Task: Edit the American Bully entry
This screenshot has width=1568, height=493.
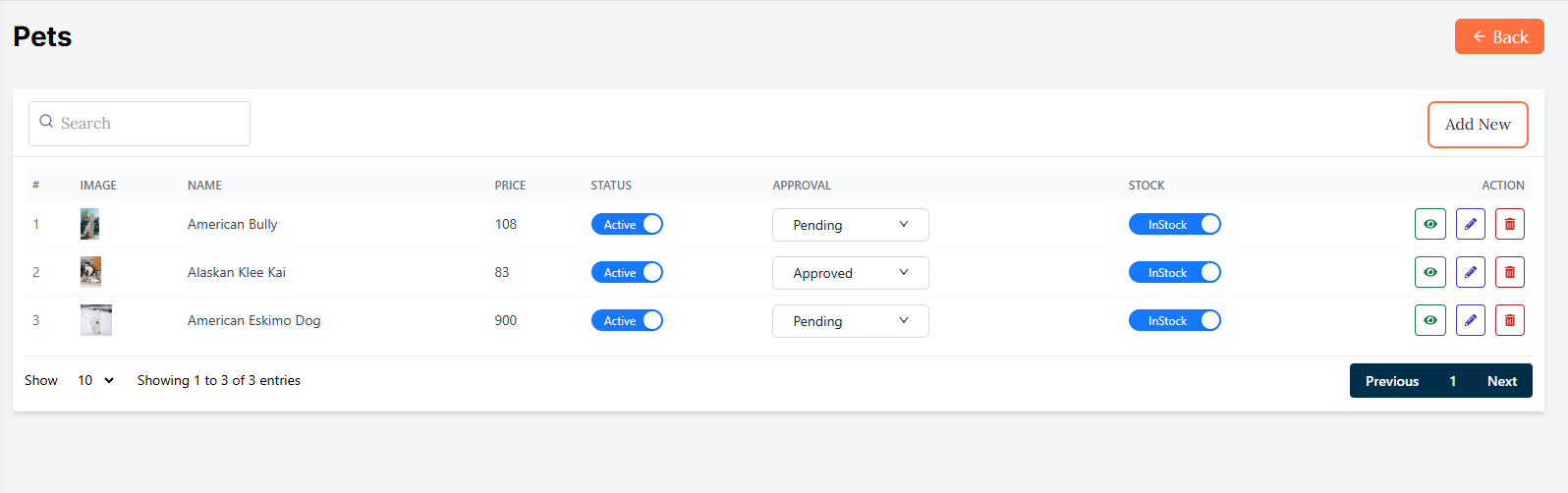Action: [x=1470, y=224]
